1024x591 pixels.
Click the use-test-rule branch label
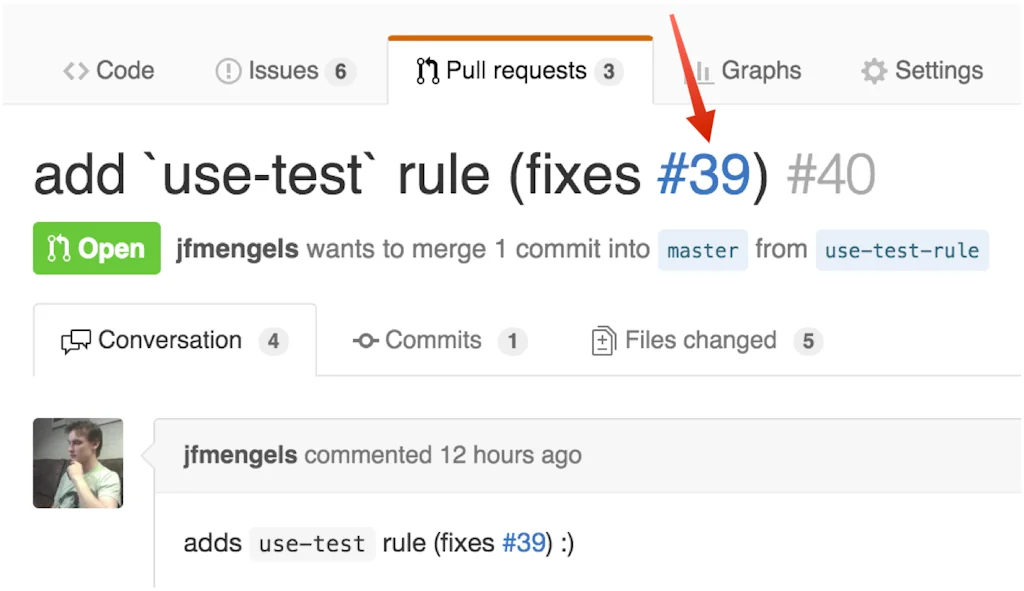pos(902,250)
